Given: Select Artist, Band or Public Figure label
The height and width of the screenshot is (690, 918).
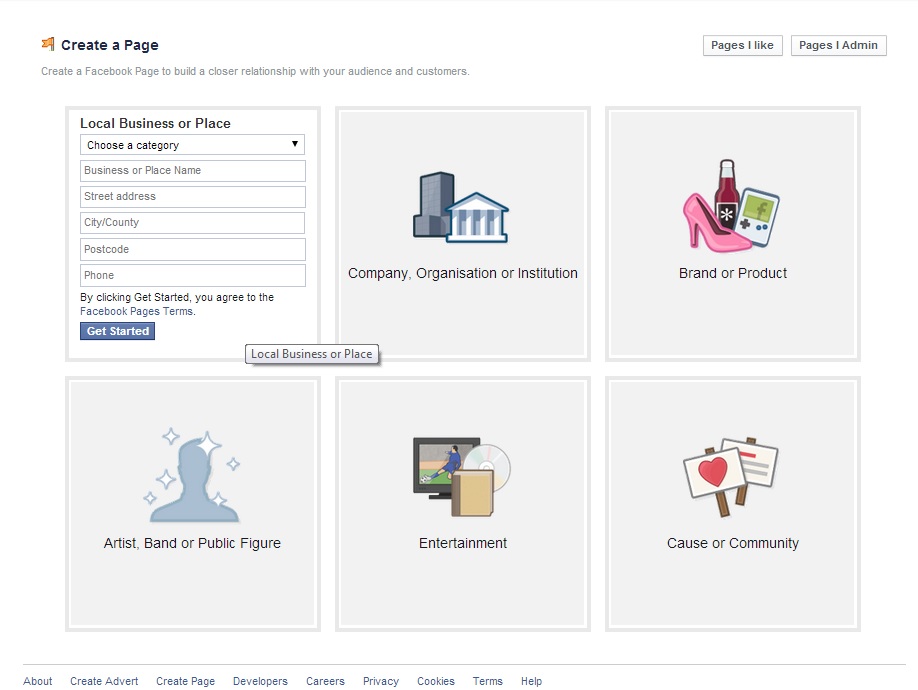Looking at the screenshot, I should click(192, 543).
